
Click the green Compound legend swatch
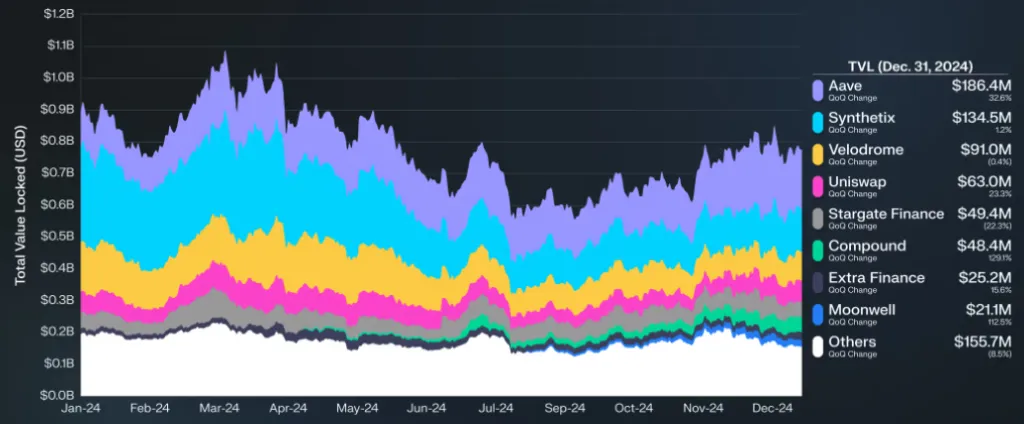818,251
